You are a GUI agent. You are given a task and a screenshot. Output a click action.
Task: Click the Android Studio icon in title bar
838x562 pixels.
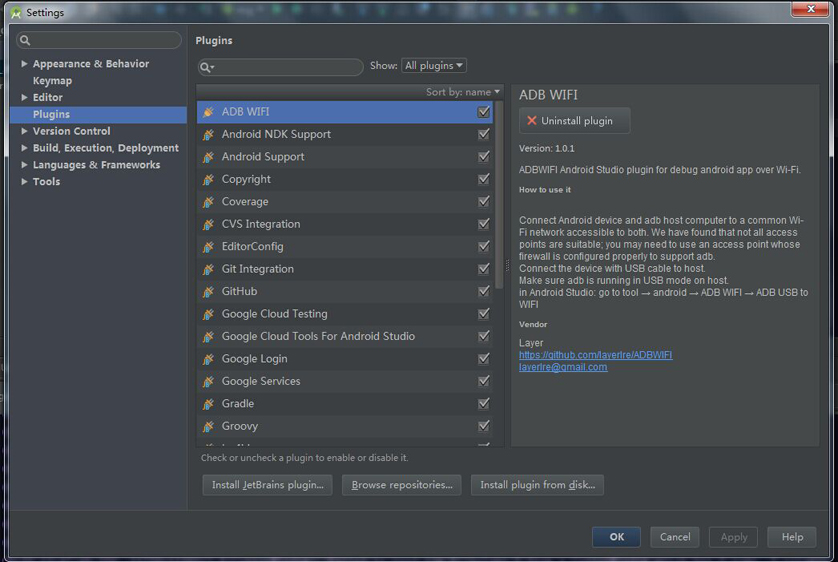(16, 12)
